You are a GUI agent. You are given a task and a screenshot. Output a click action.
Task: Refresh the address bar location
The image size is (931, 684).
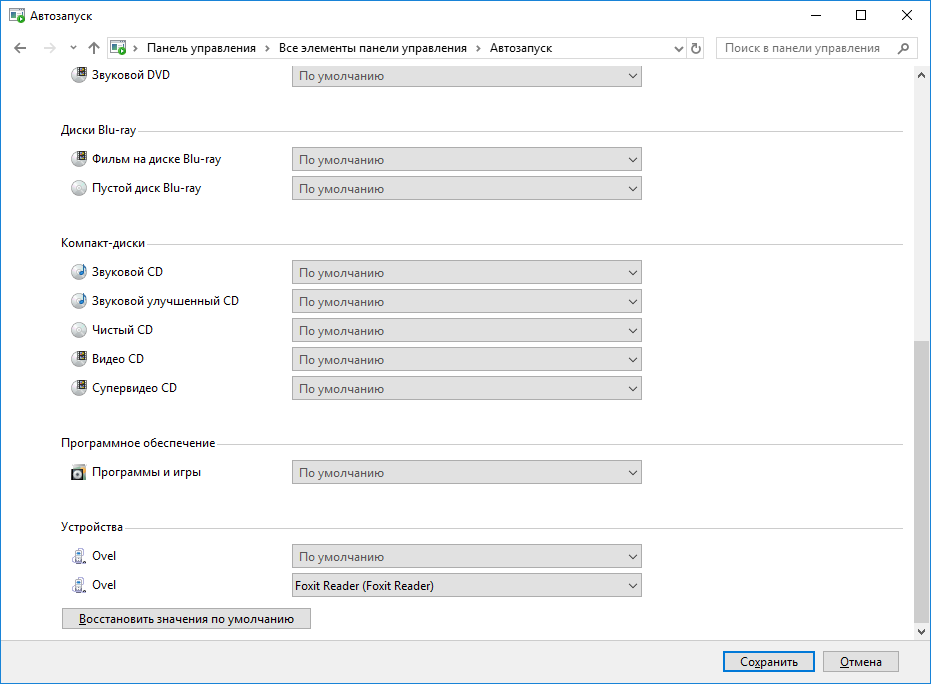tap(696, 48)
